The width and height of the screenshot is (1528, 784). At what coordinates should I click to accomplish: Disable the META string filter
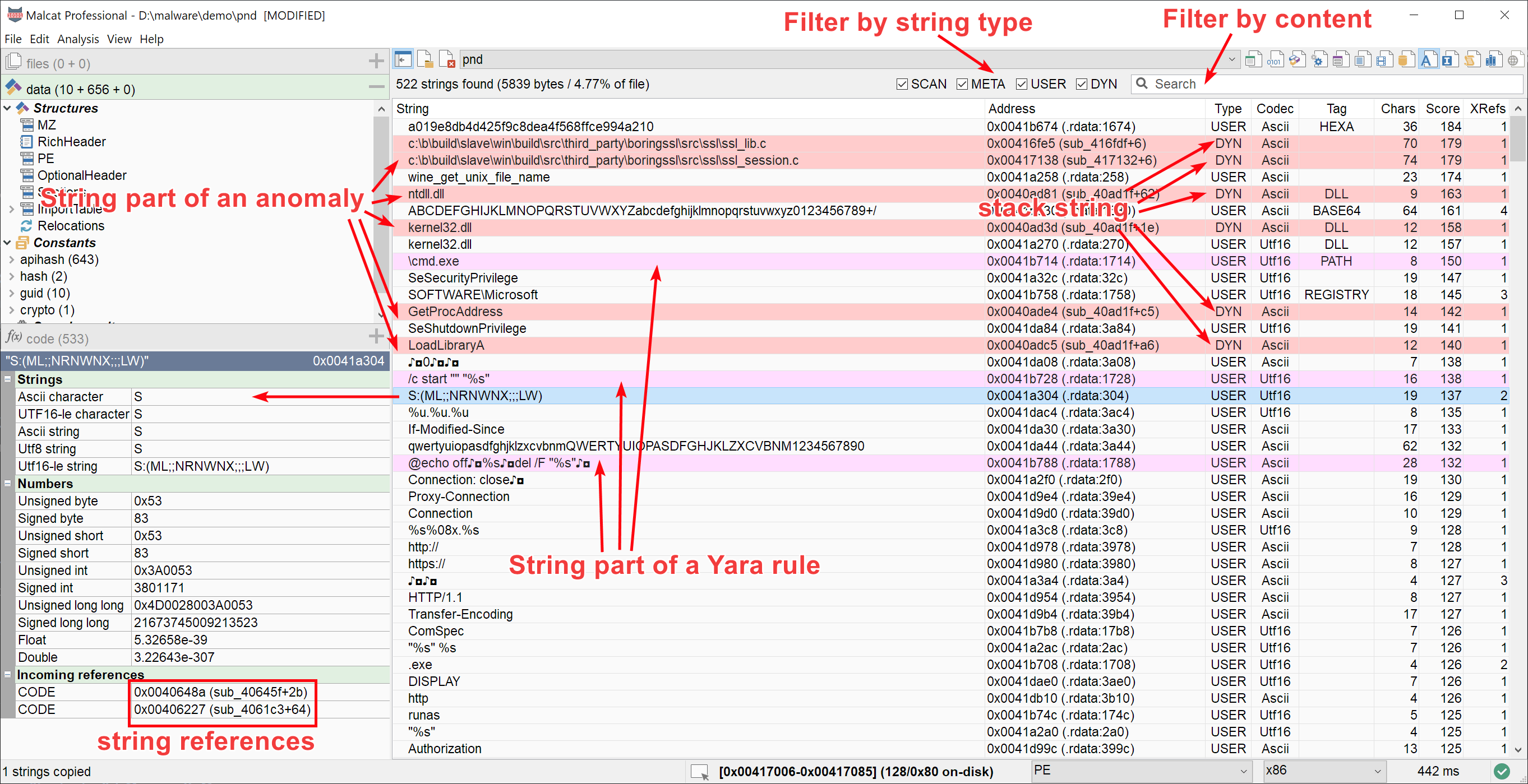point(962,83)
